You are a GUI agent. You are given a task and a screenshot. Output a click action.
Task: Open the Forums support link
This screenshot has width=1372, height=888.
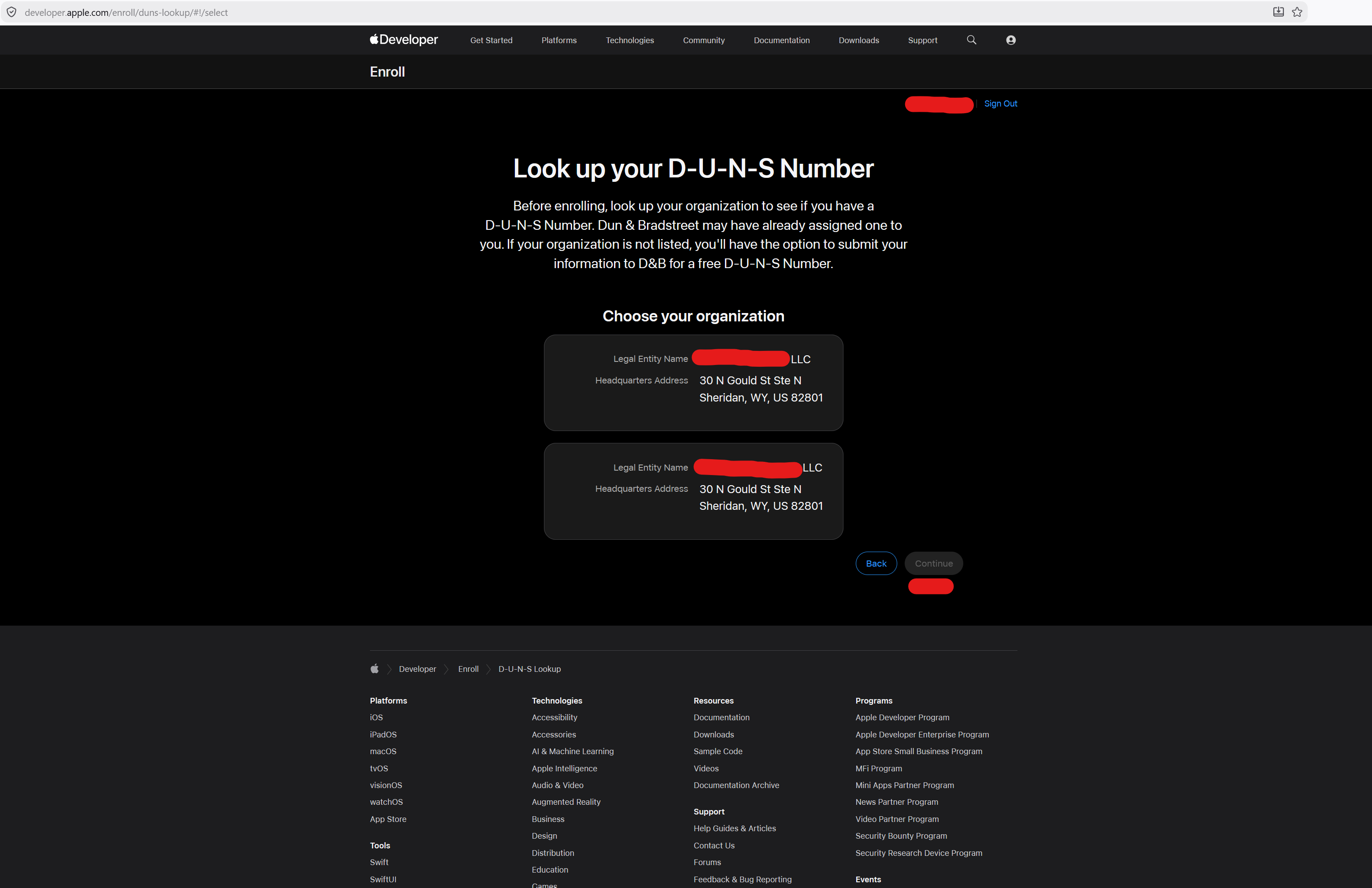(x=707, y=862)
